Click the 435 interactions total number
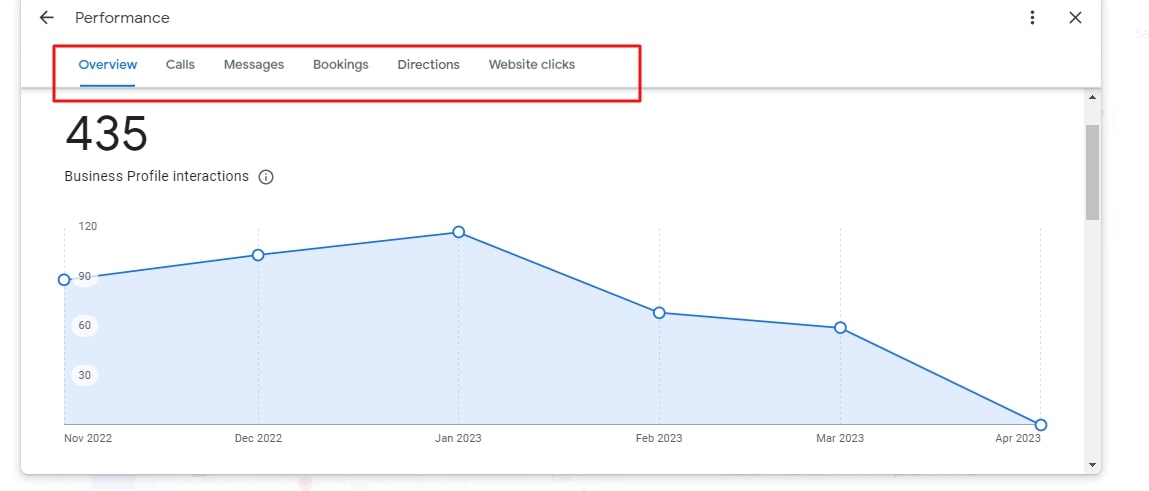The width and height of the screenshot is (1149, 491). click(x=107, y=134)
